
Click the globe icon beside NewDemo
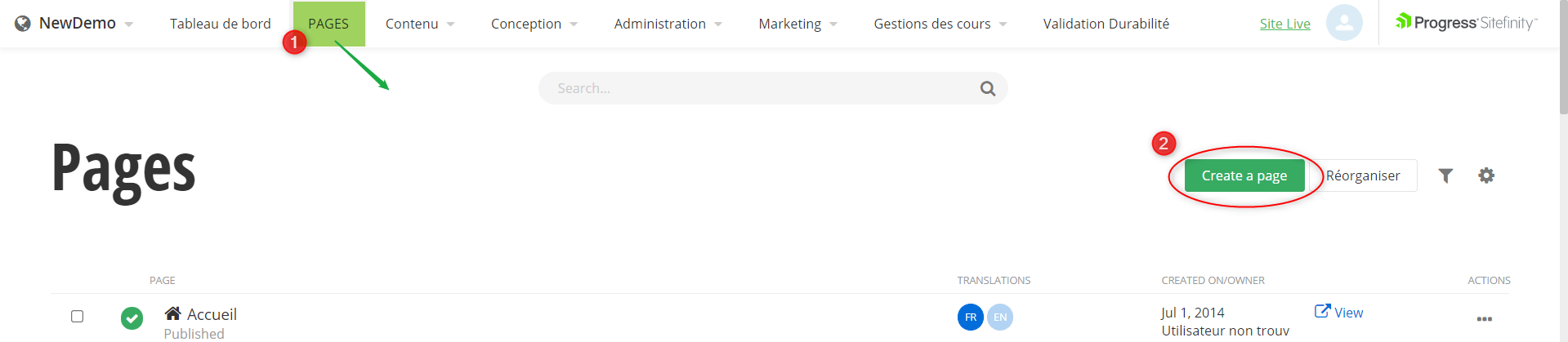(x=23, y=24)
